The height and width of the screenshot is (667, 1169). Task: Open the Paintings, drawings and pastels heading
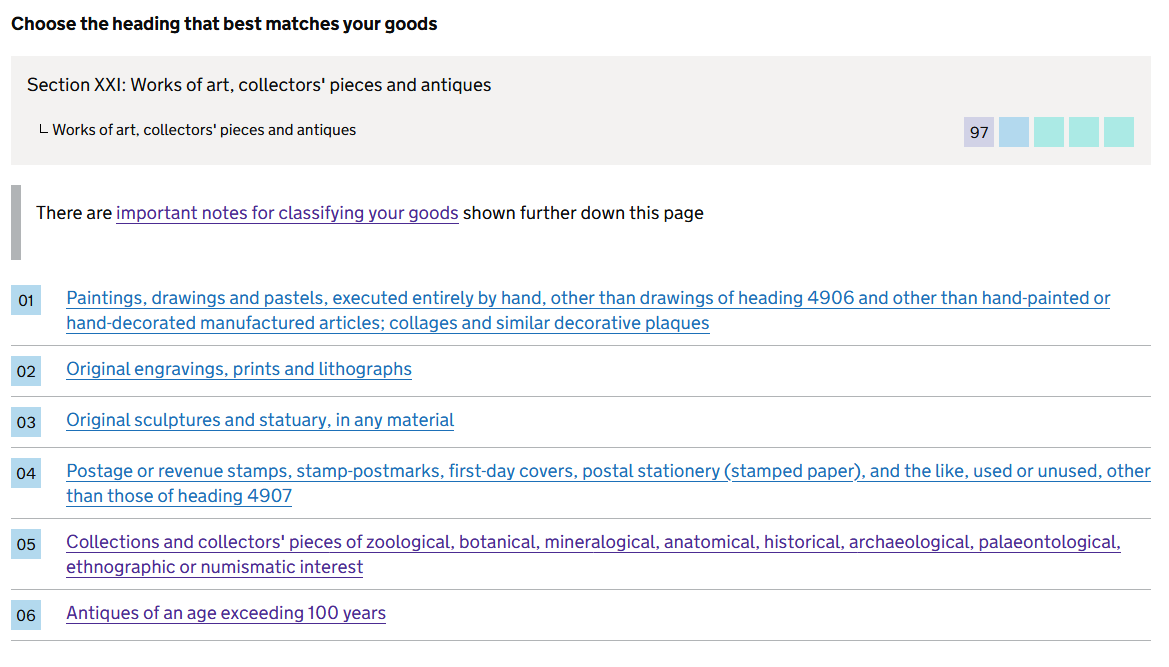coord(588,299)
